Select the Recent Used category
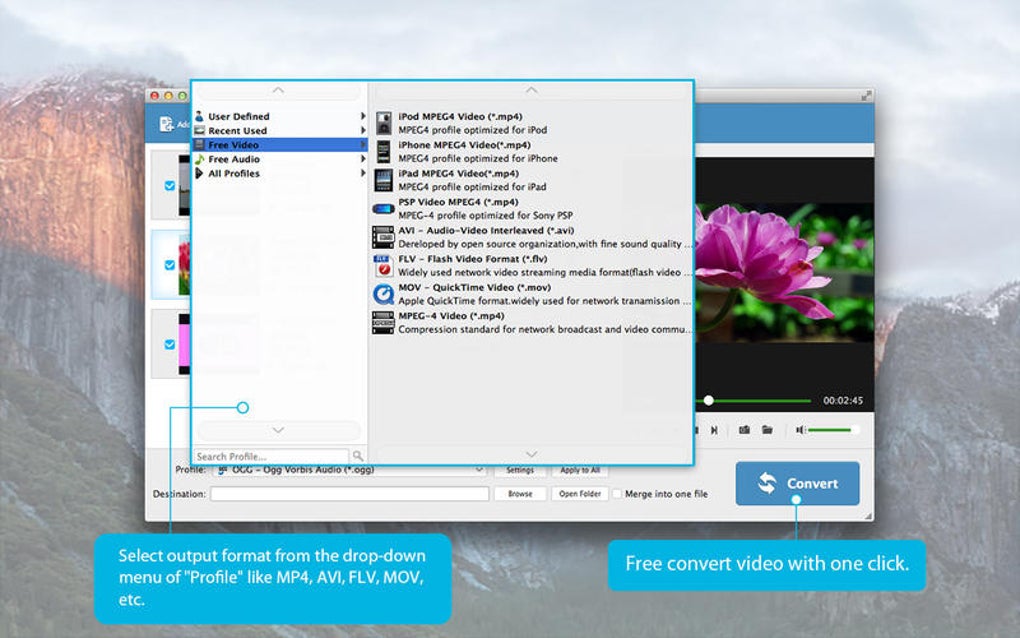The image size is (1020, 638). pyautogui.click(x=280, y=130)
